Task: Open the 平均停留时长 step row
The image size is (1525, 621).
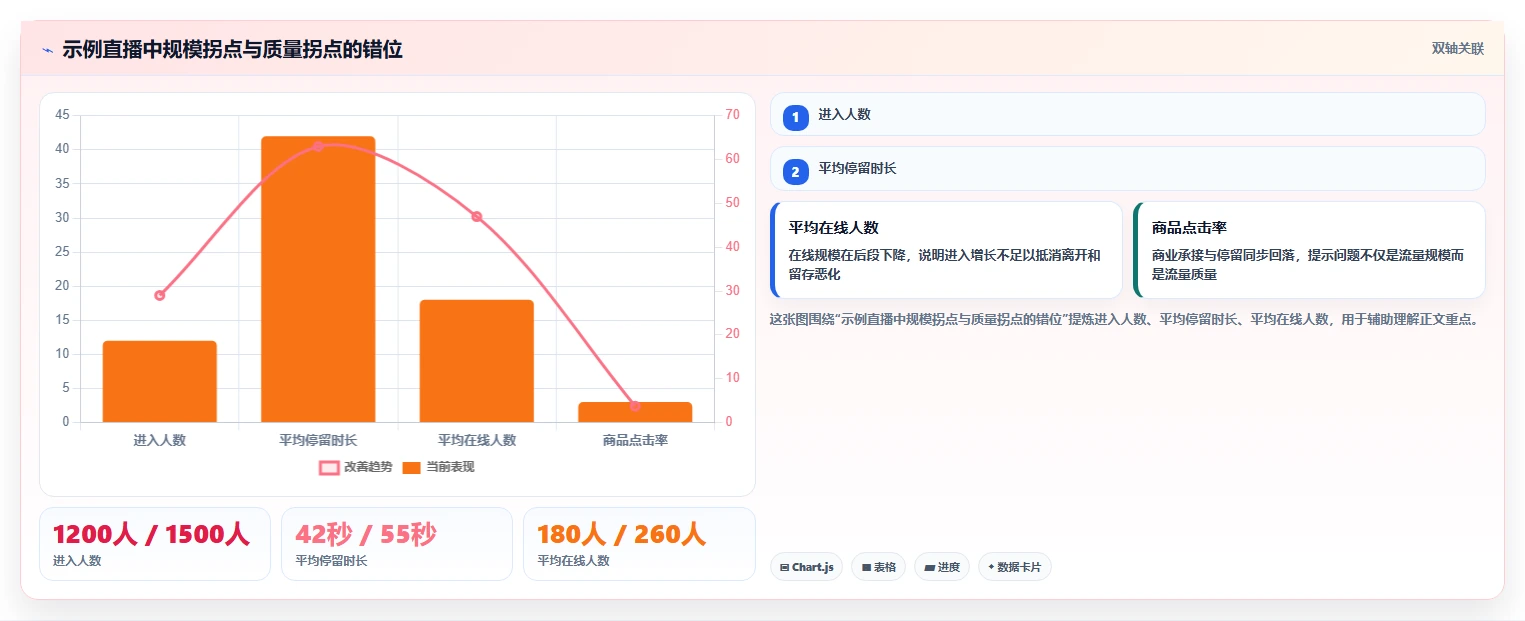Action: [1127, 168]
